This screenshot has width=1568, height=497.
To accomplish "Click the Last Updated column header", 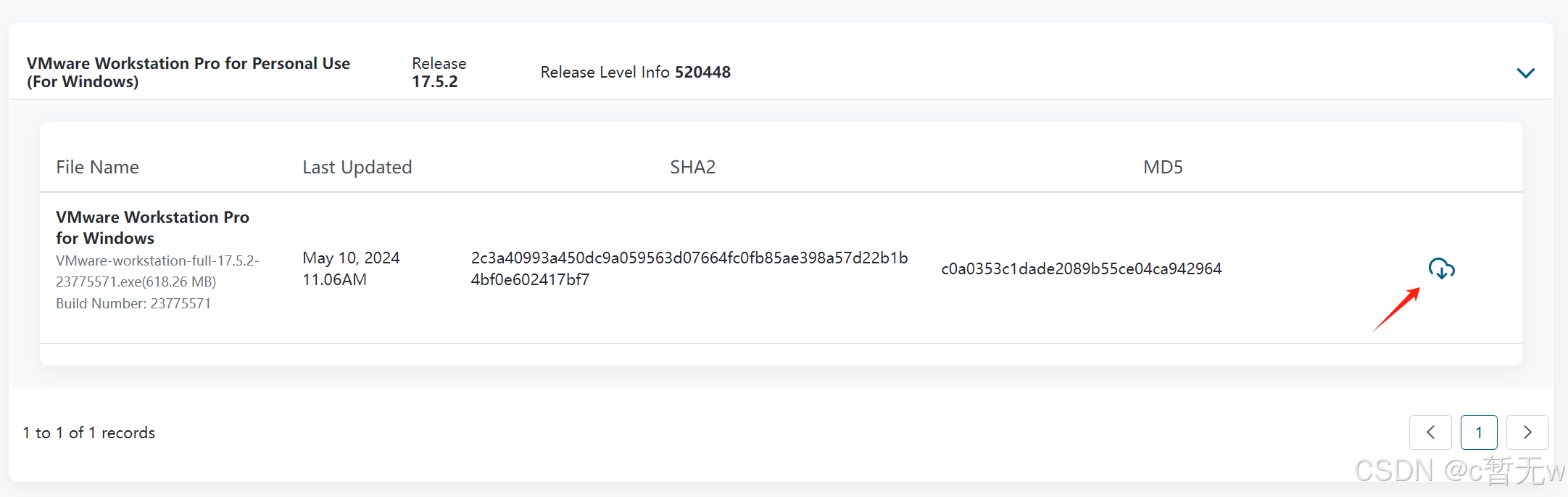I will pyautogui.click(x=357, y=168).
